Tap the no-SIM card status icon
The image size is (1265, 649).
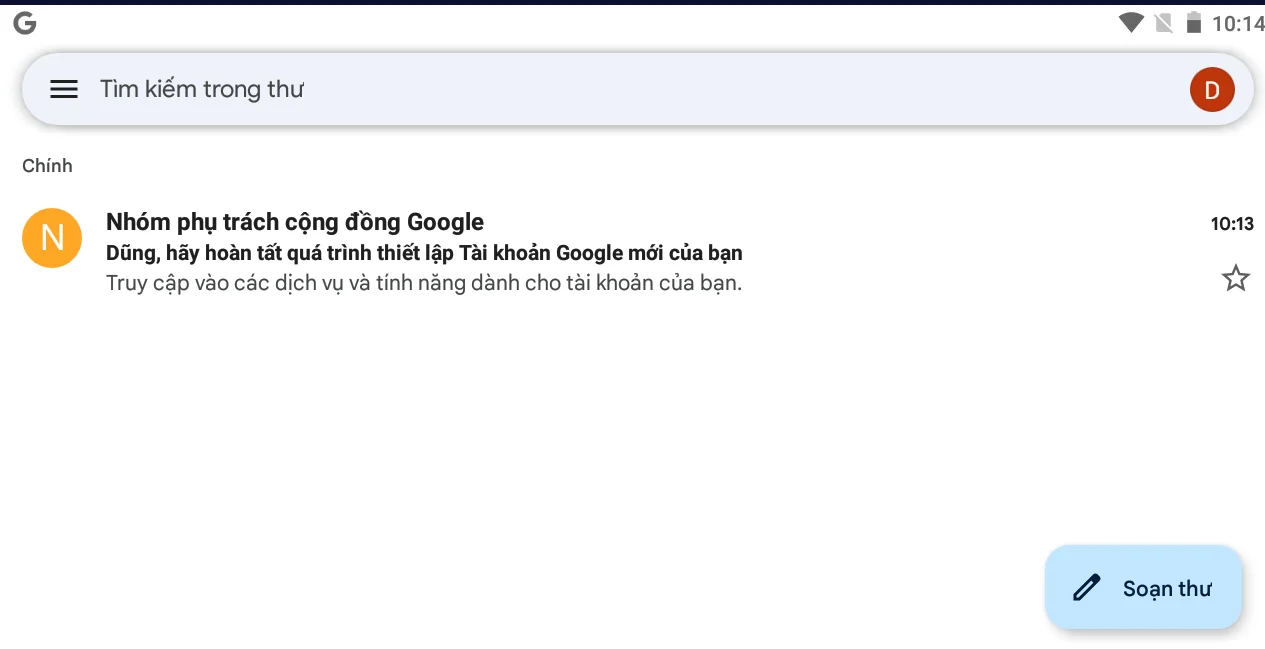coord(1163,23)
